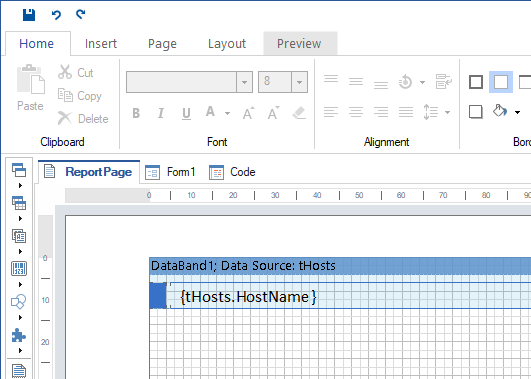Clear formatting with the eraser icon

click(299, 113)
